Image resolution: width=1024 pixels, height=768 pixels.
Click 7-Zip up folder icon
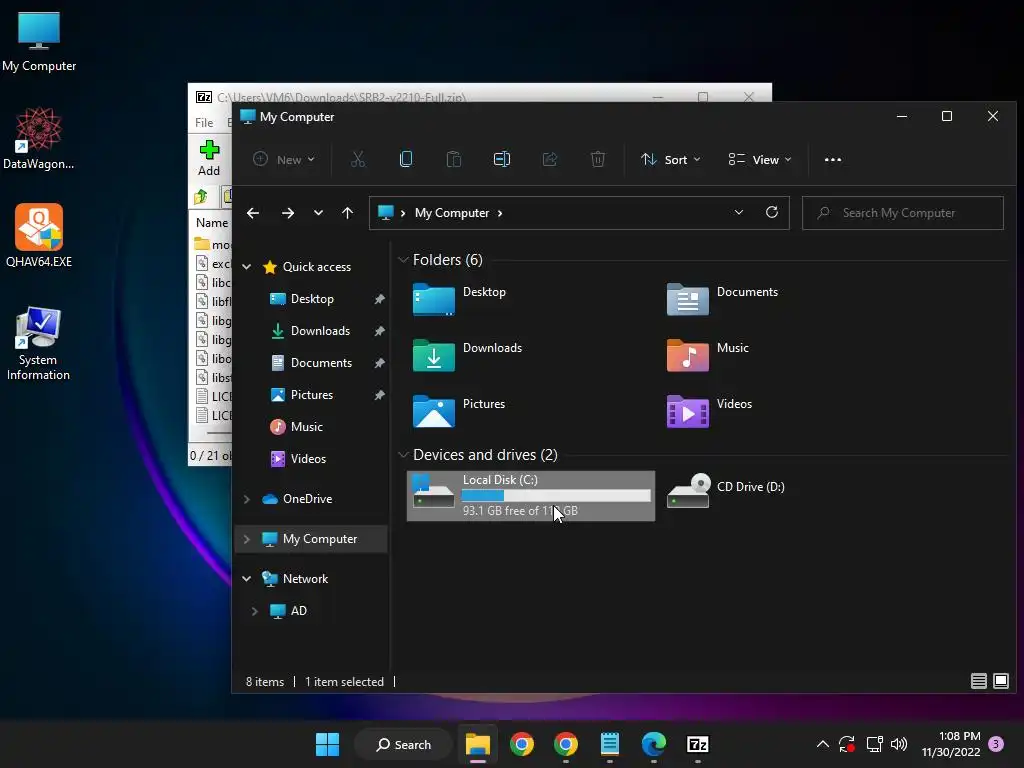pos(200,196)
